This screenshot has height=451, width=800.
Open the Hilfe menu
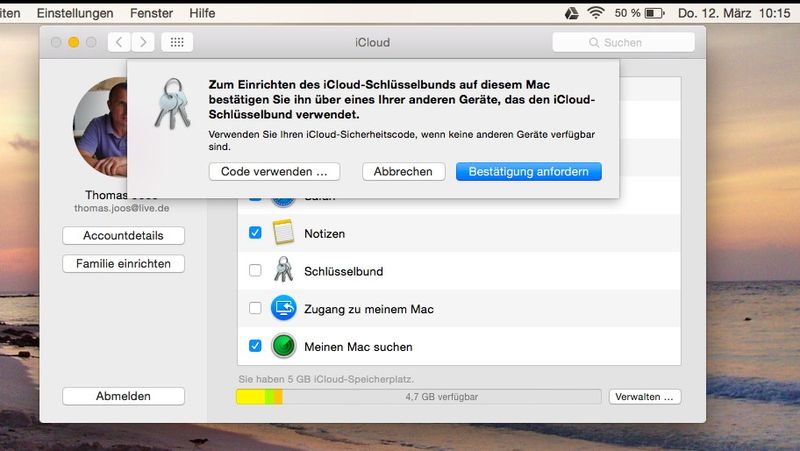click(x=202, y=13)
